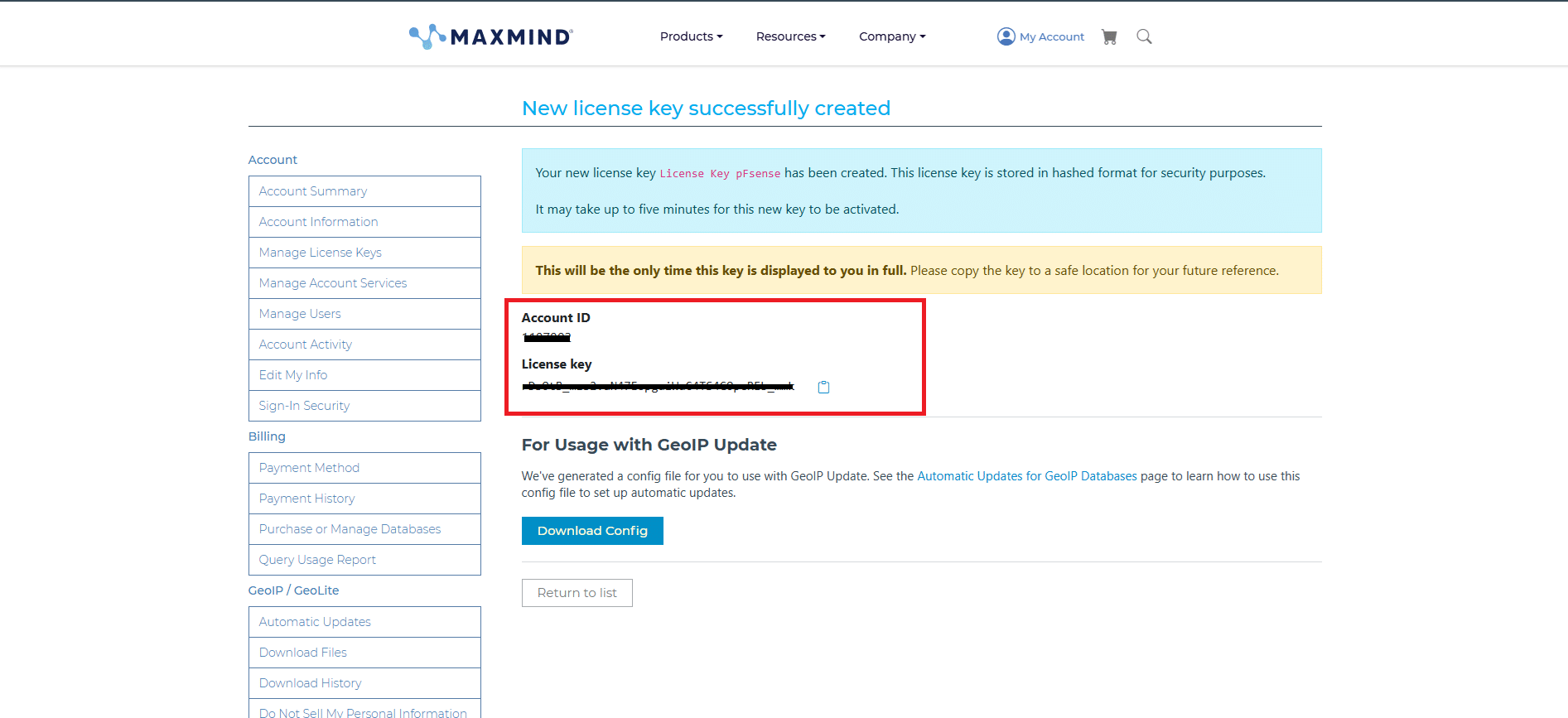Viewport: 1568px width, 718px height.
Task: Click the yellow 'only time this key is displayed' warning
Action: pyautogui.click(x=921, y=270)
